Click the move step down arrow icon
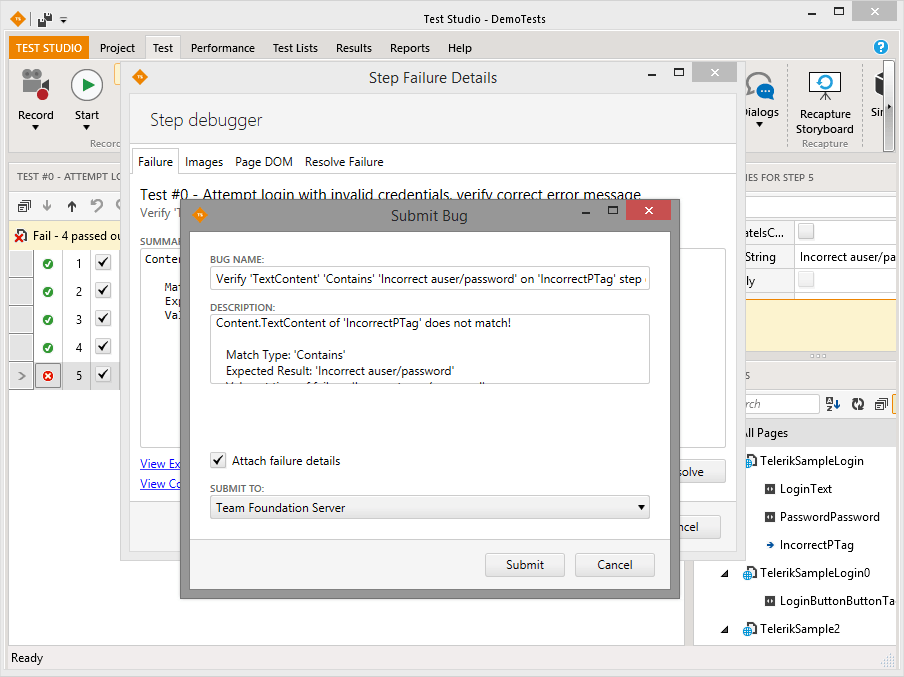The image size is (904, 677). pos(47,205)
